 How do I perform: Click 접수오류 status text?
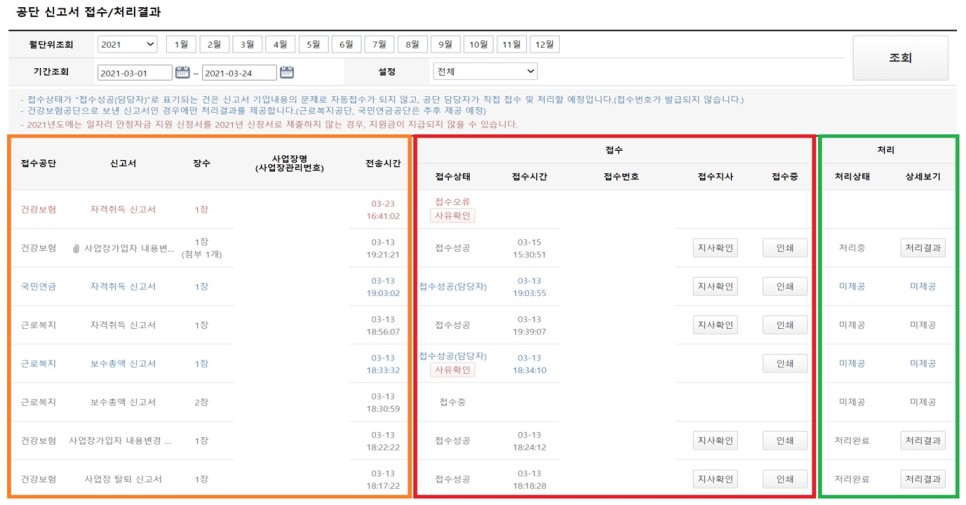pos(452,201)
